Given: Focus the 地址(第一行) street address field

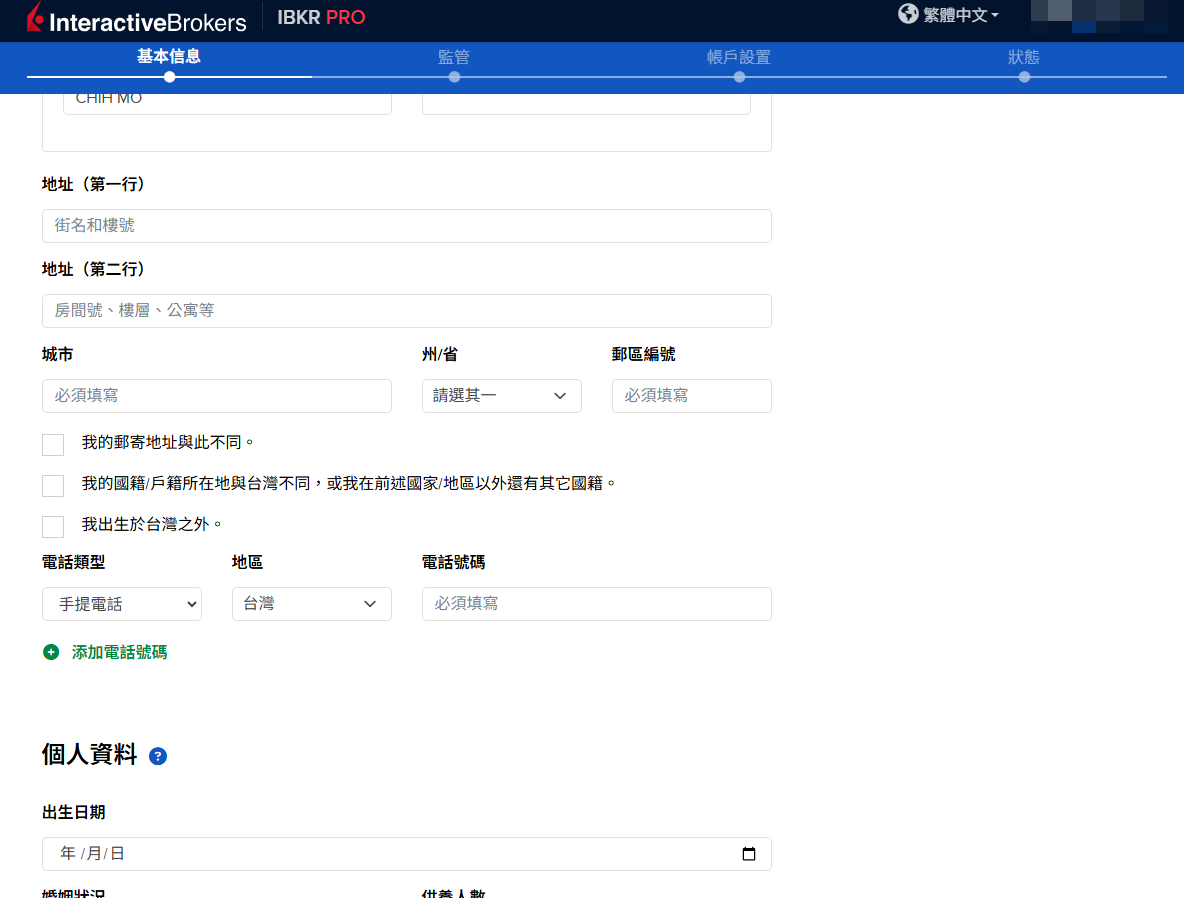Looking at the screenshot, I should 406,226.
